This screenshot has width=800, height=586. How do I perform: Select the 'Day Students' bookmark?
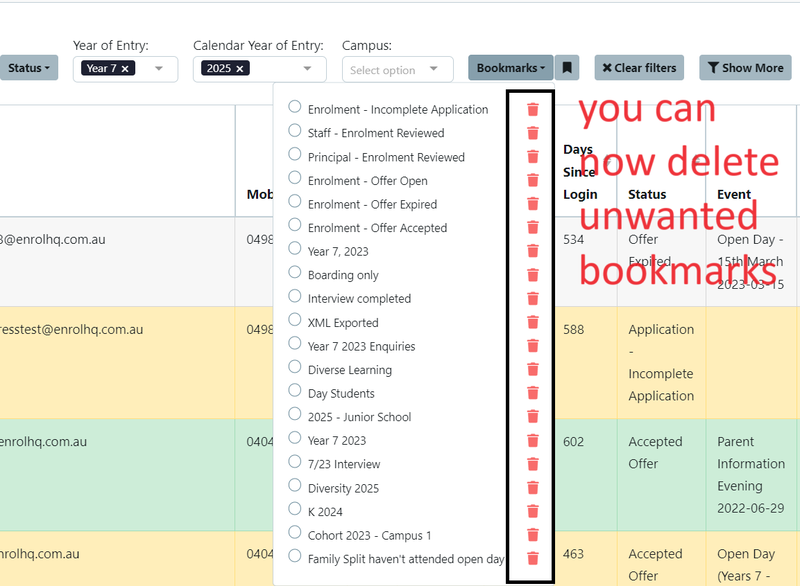click(295, 392)
